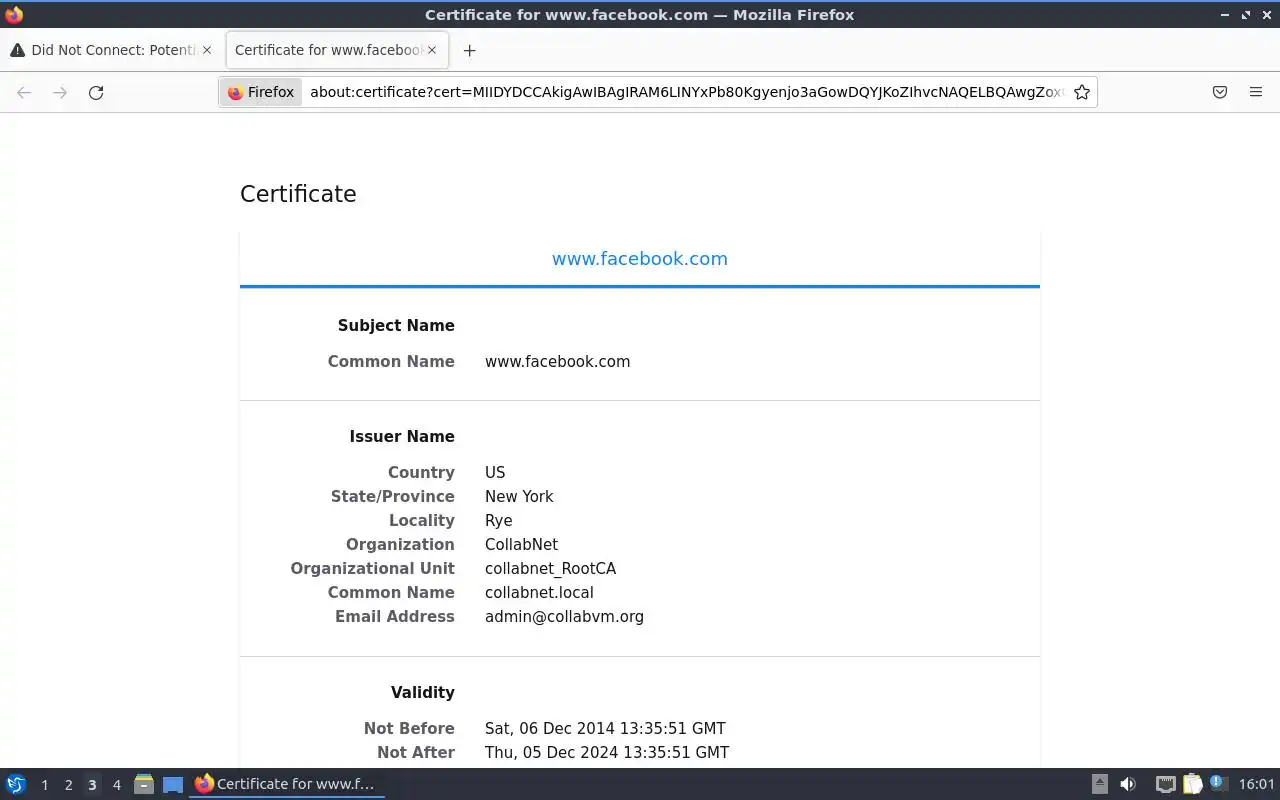
Task: Select the Not Before date value
Action: pos(605,729)
